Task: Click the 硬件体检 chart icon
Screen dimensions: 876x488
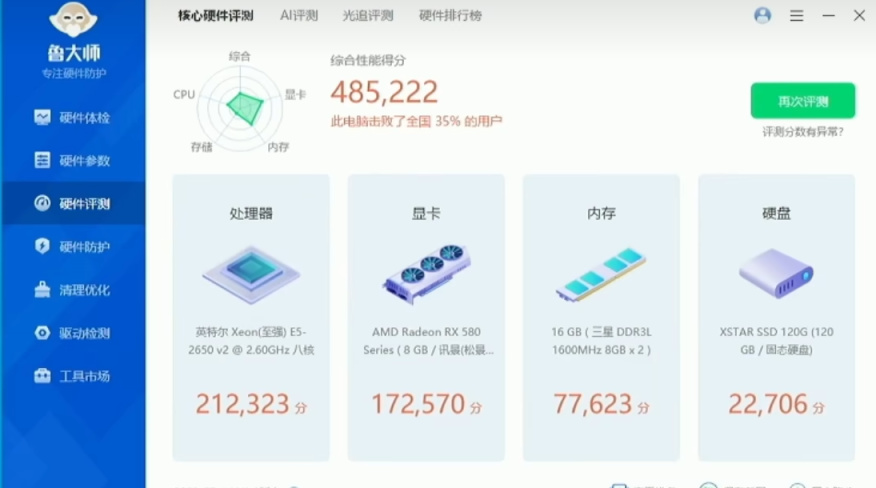Action: pyautogui.click(x=42, y=117)
